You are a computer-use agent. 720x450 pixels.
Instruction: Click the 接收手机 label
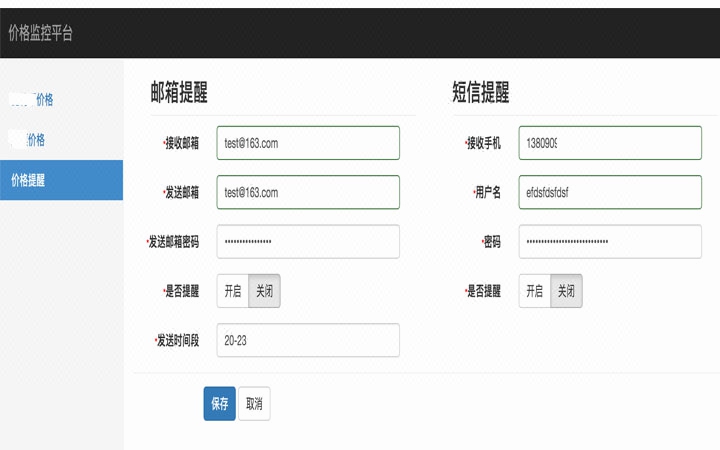click(x=483, y=143)
